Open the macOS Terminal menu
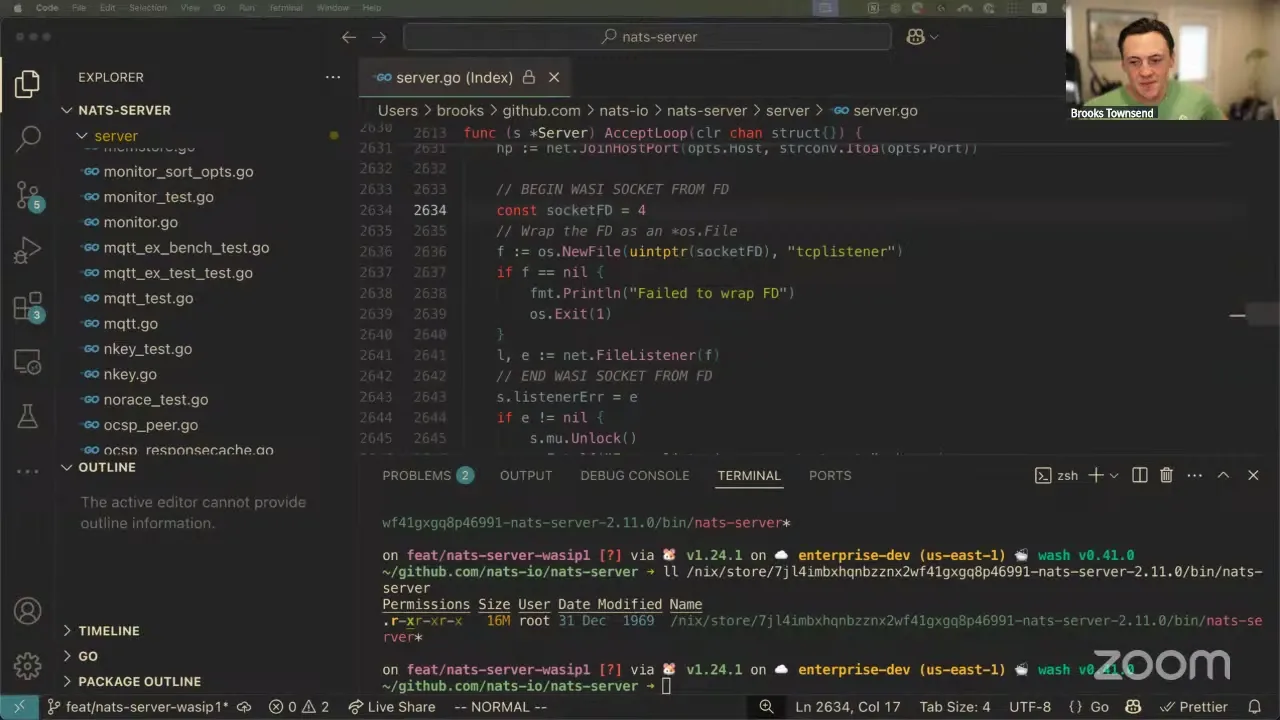 coord(286,7)
